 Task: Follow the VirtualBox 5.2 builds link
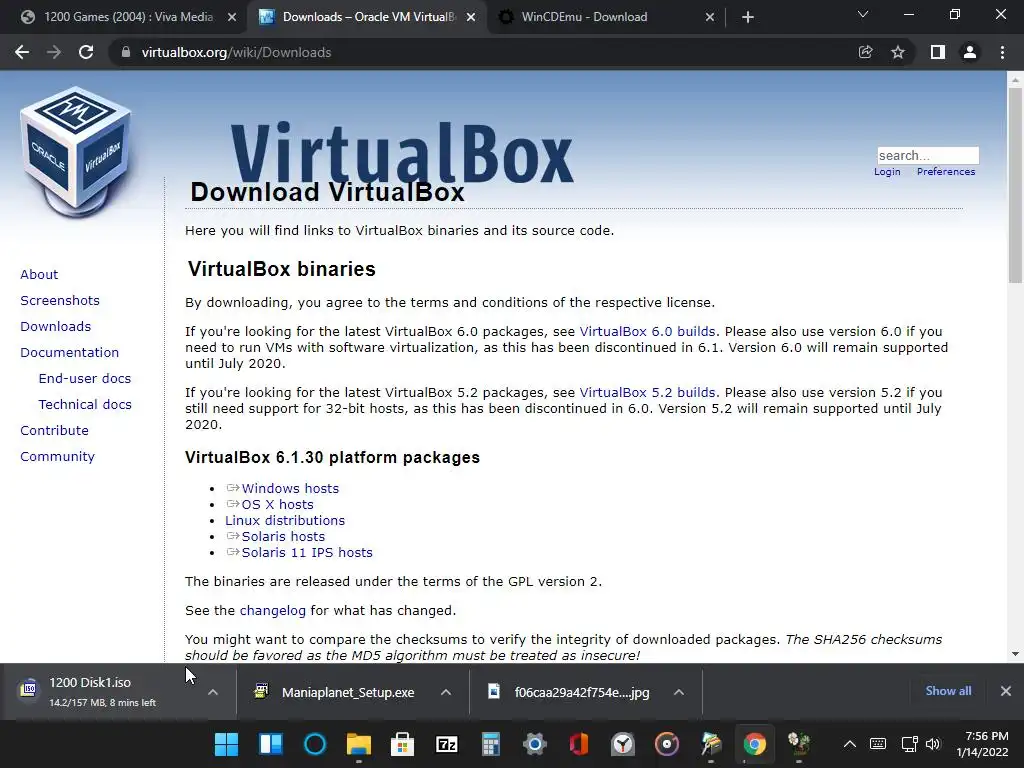pos(647,392)
